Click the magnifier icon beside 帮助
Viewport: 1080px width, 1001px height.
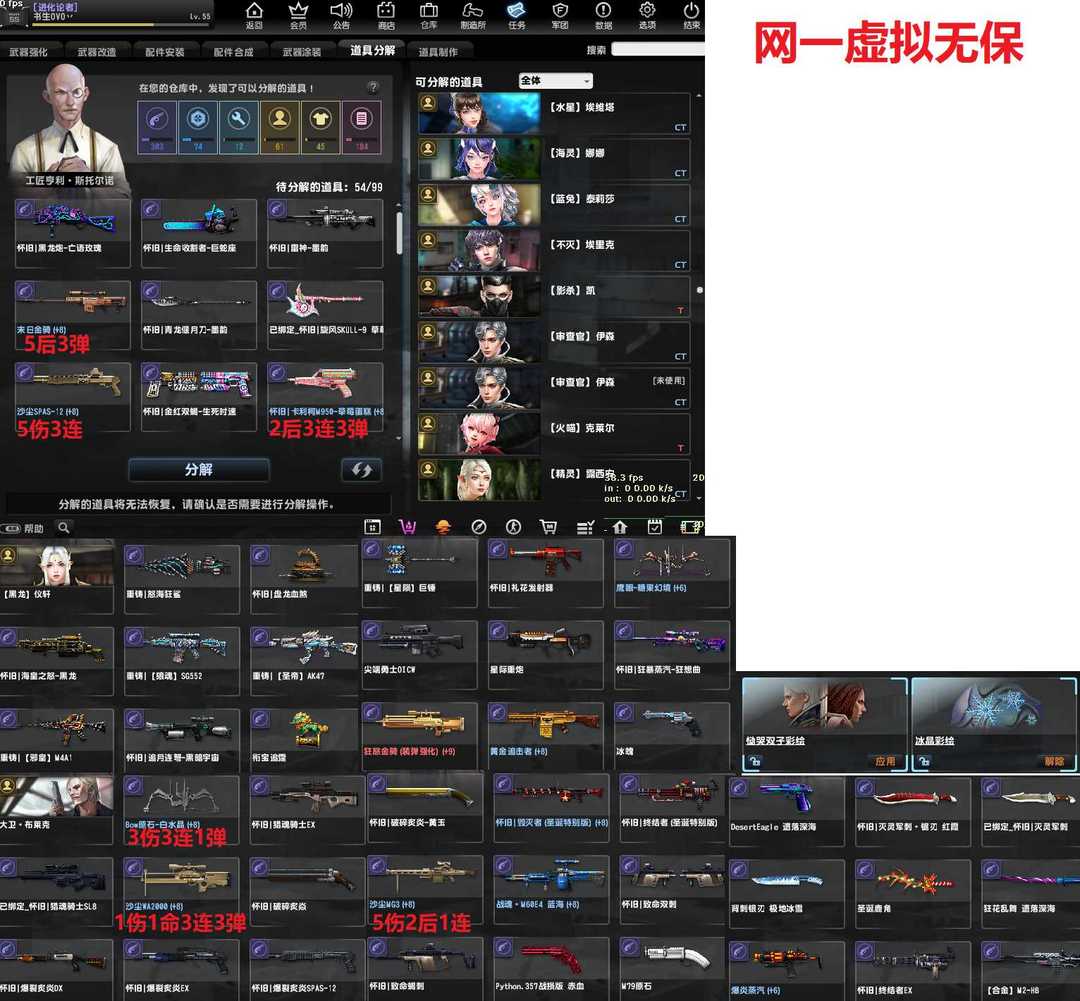tap(64, 528)
